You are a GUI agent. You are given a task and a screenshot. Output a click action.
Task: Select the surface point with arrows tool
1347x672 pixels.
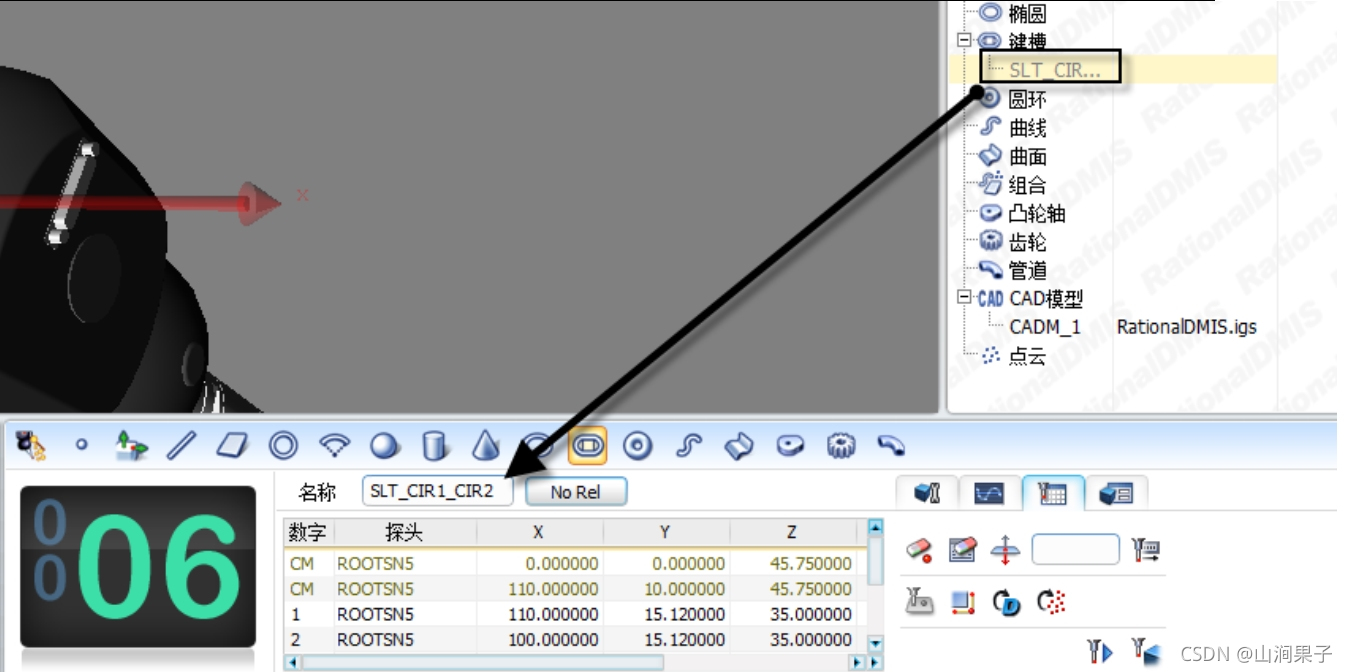pyautogui.click(x=131, y=446)
